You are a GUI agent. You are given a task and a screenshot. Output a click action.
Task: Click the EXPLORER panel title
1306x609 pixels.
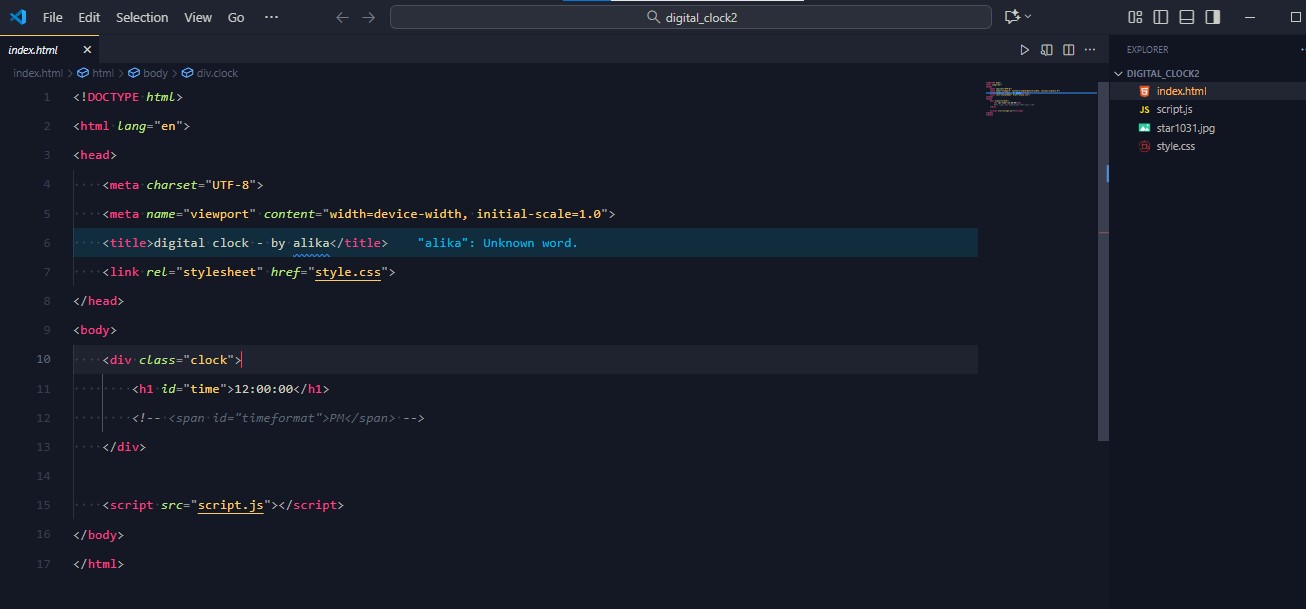pos(1147,49)
